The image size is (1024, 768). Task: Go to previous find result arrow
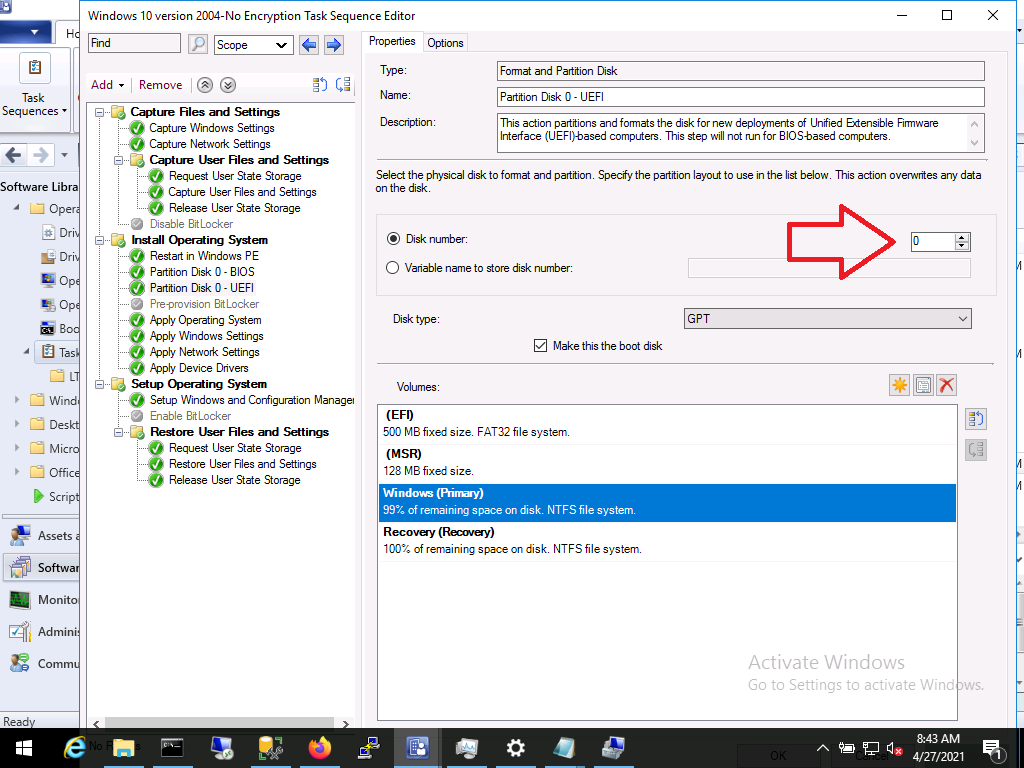pos(309,45)
